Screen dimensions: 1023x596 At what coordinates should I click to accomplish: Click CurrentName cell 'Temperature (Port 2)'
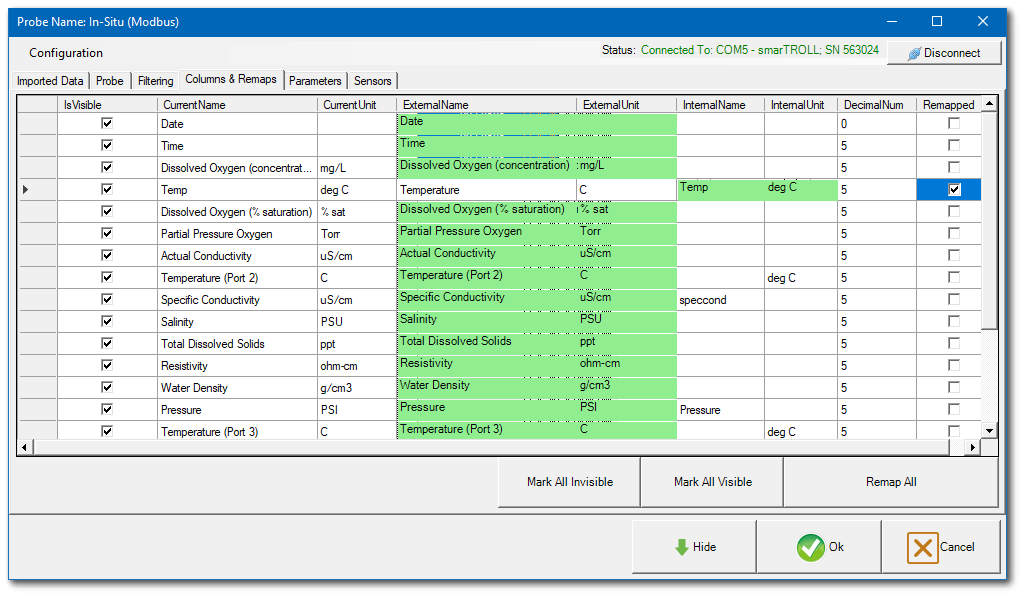pyautogui.click(x=237, y=278)
